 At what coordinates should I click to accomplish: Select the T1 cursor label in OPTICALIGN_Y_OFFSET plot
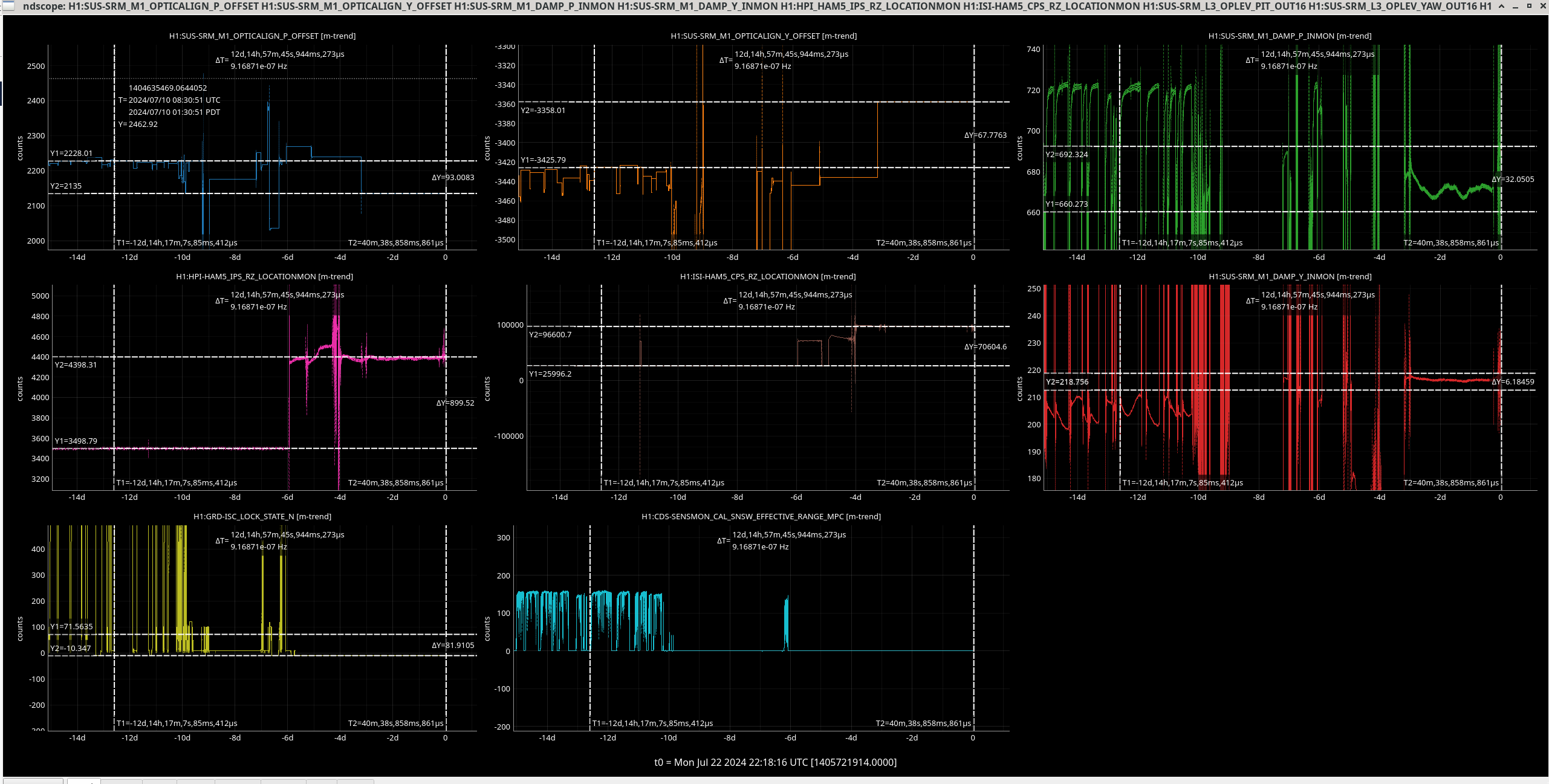click(x=657, y=243)
